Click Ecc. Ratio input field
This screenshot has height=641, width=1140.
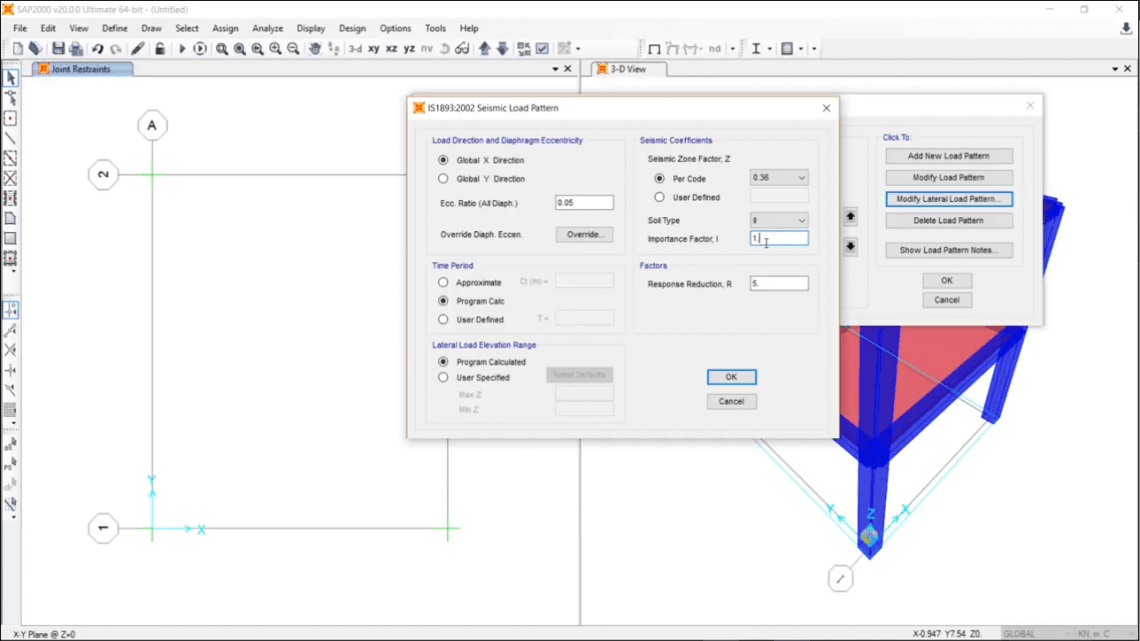585,203
